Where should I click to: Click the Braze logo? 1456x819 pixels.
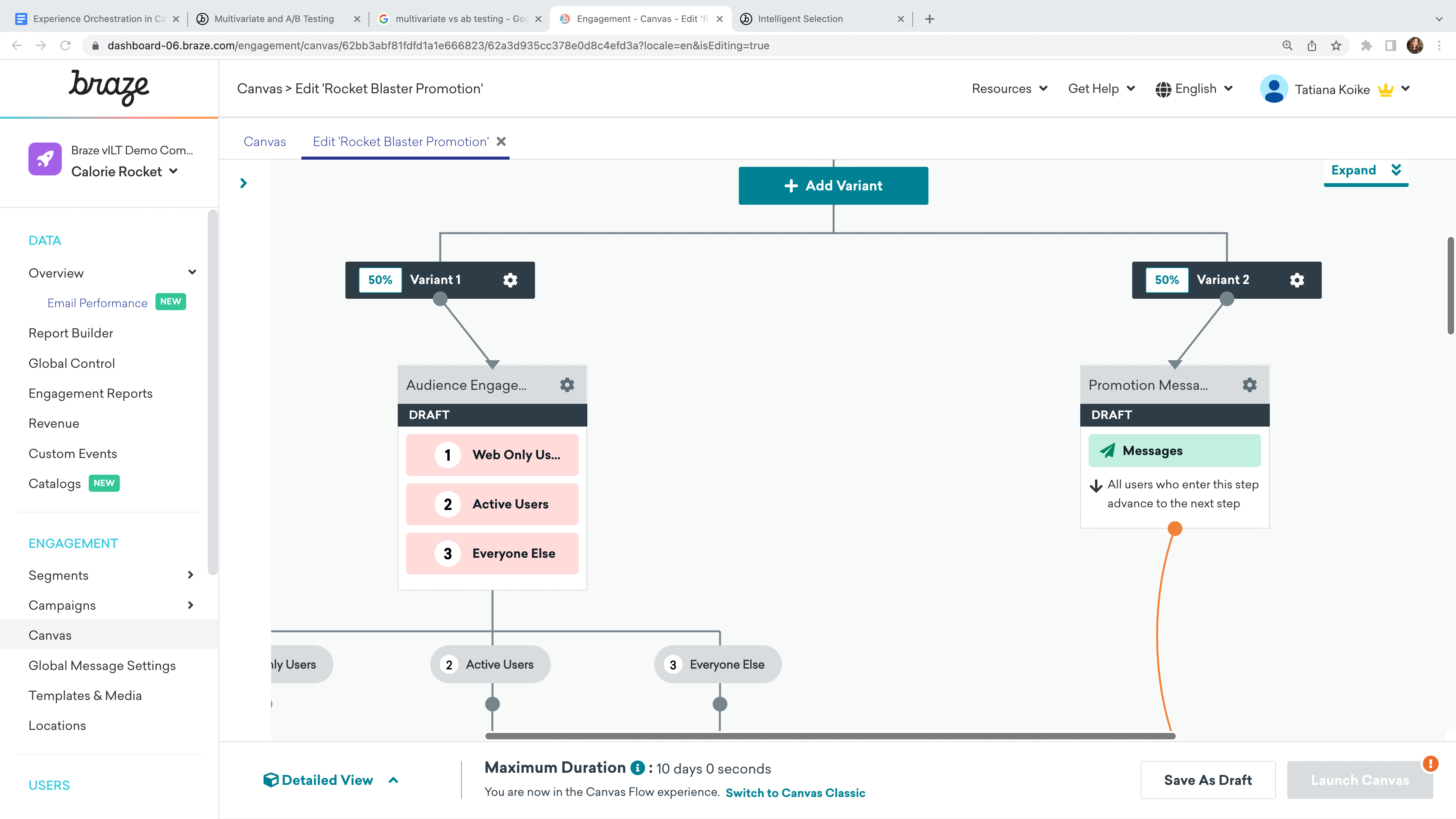pos(108,88)
